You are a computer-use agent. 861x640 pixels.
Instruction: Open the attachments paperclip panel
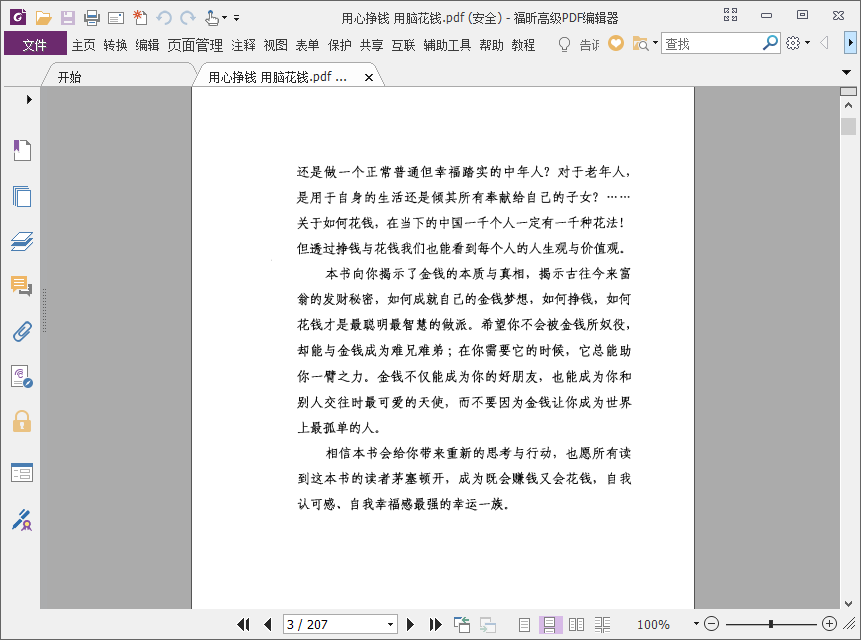tap(22, 332)
